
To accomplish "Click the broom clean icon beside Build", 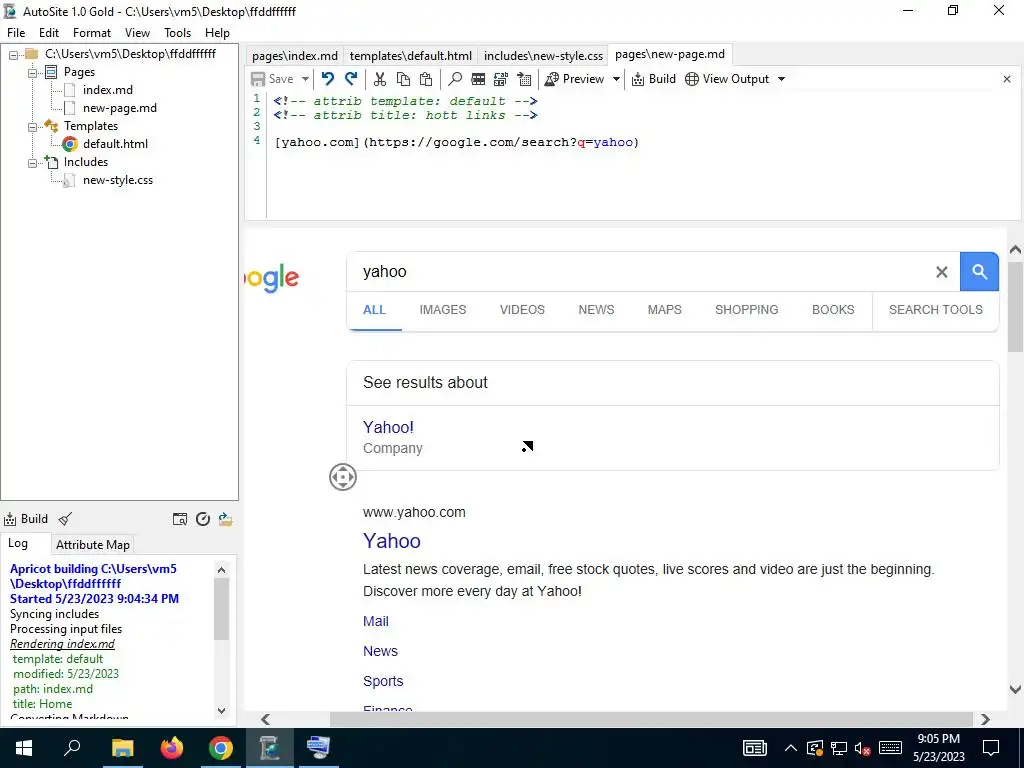I will coord(65,519).
